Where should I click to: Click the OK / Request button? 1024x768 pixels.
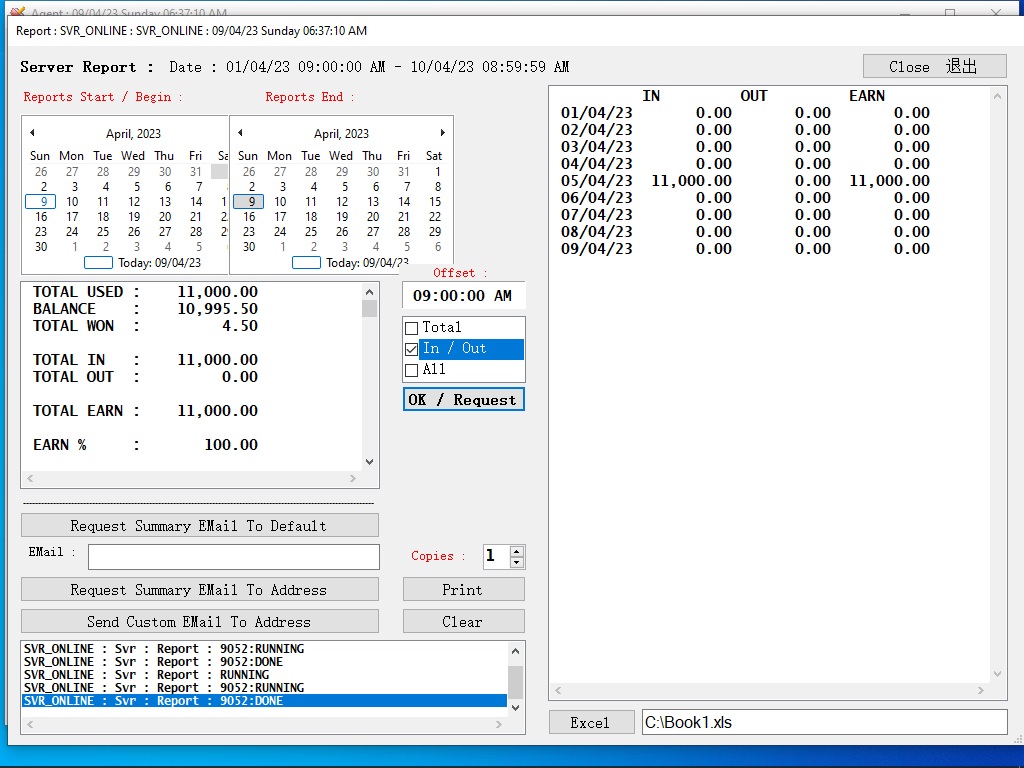click(463, 400)
